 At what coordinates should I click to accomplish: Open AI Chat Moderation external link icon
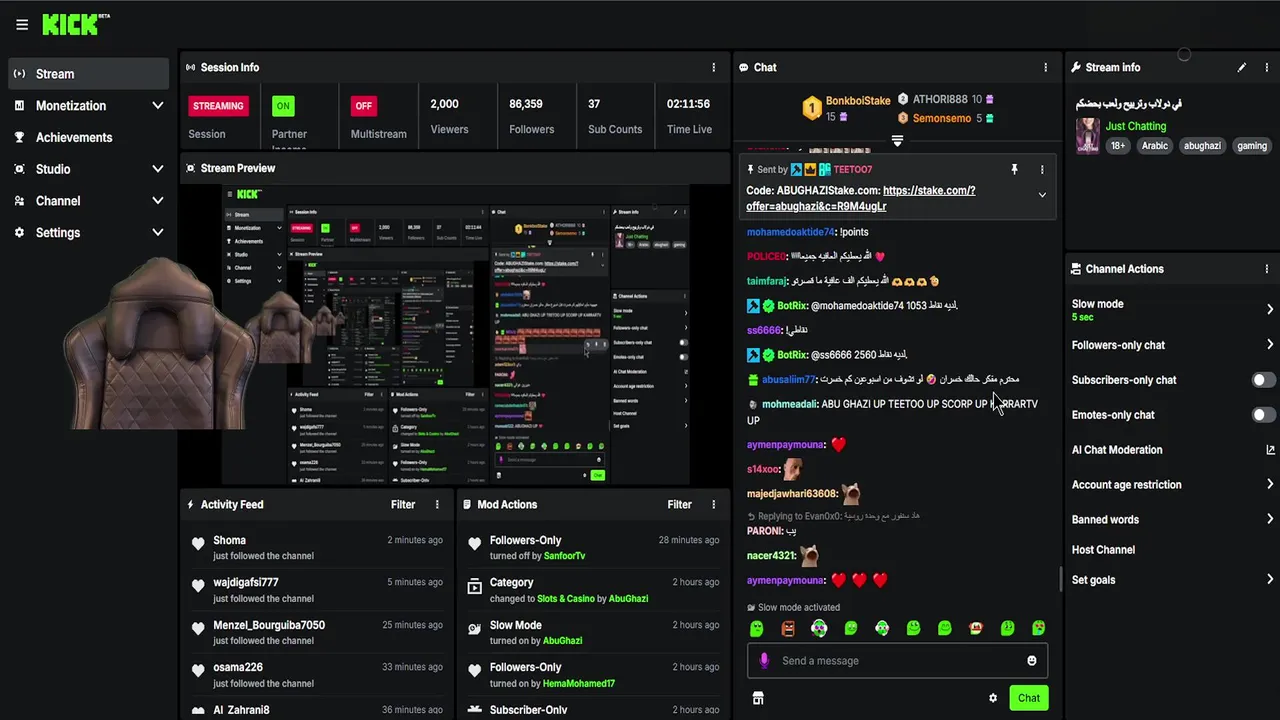(1270, 450)
